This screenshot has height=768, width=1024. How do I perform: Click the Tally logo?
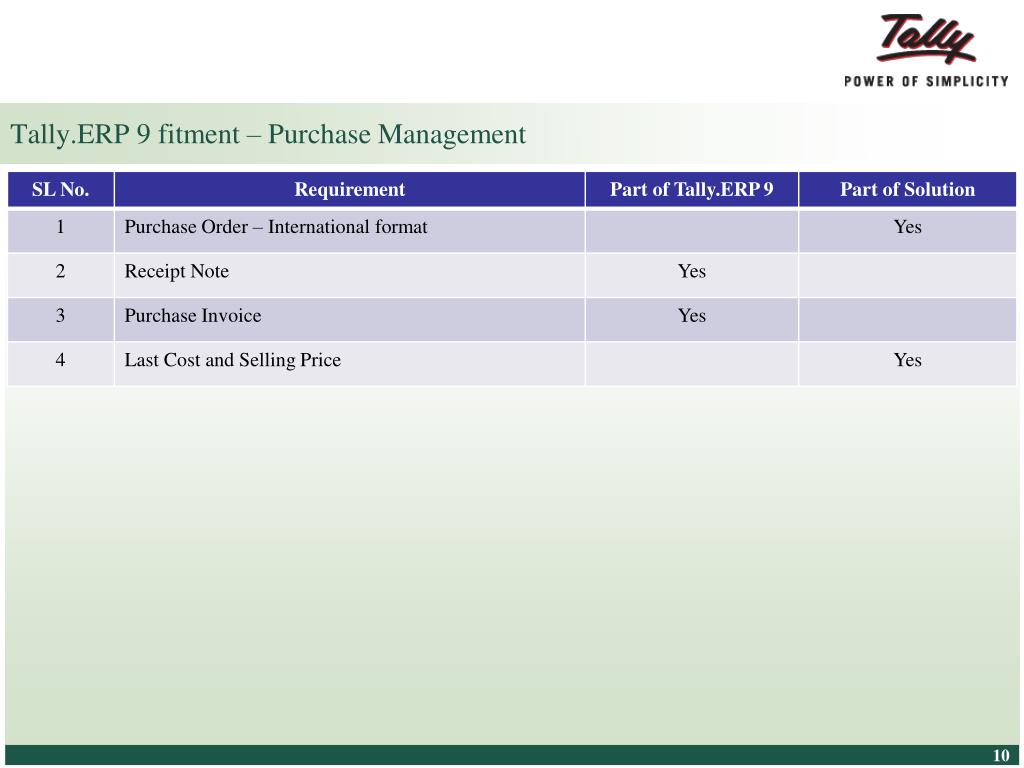coord(927,39)
